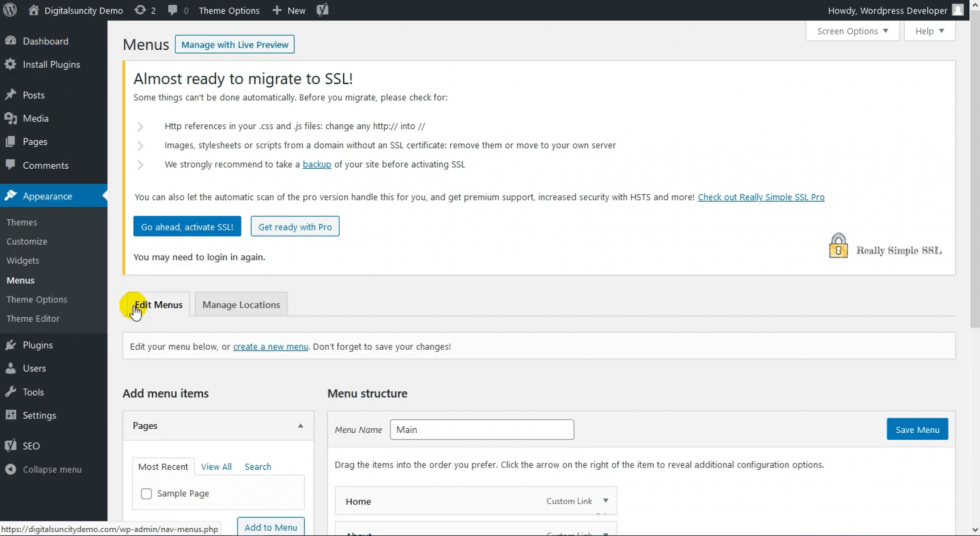Click the Add to Menu button
The width and height of the screenshot is (980, 536).
pos(271,527)
